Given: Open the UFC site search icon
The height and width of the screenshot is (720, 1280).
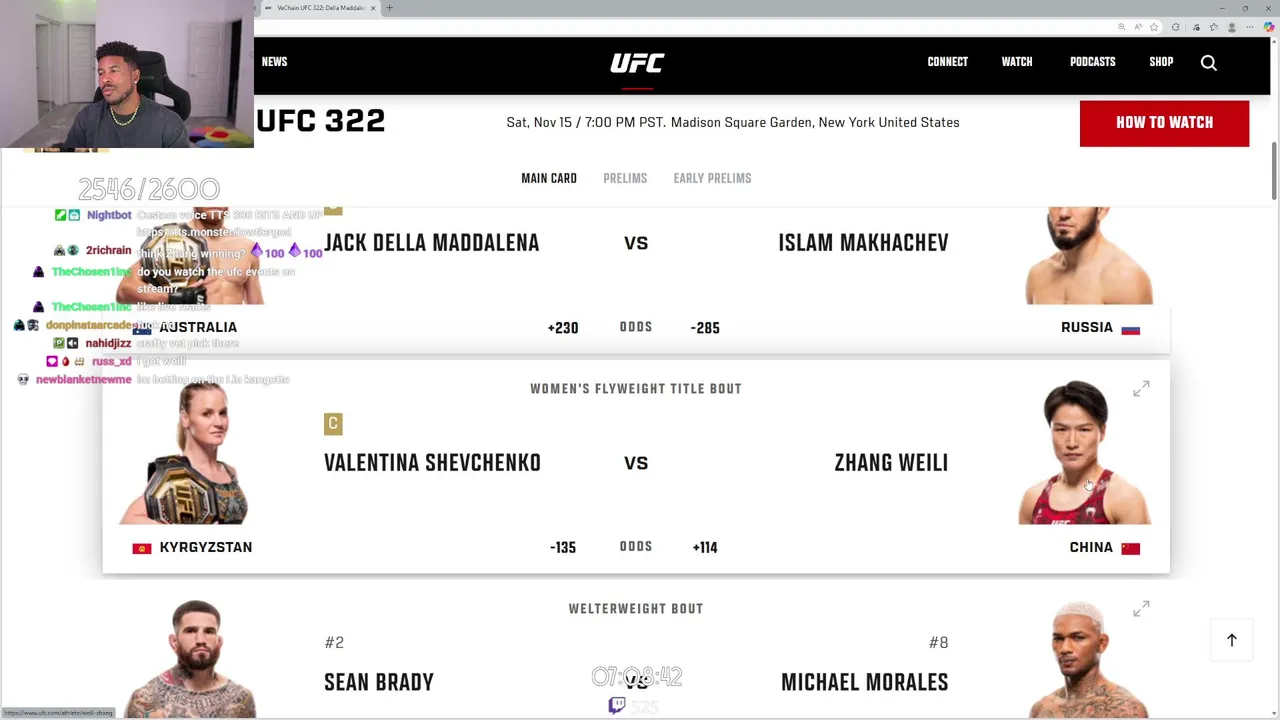Looking at the screenshot, I should tap(1209, 63).
